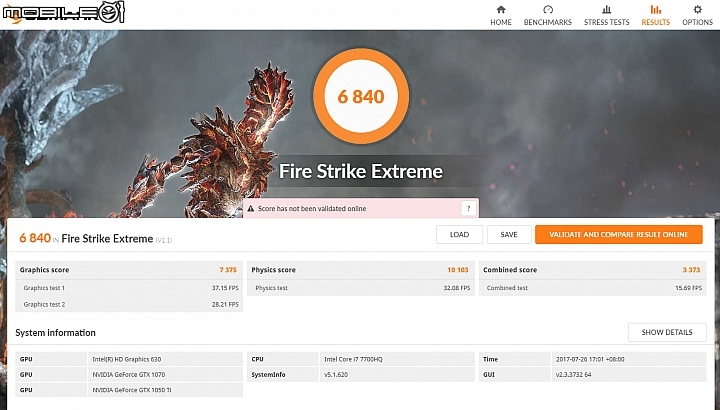The width and height of the screenshot is (720, 410).
Task: Click the System information heading
Action: point(56,333)
